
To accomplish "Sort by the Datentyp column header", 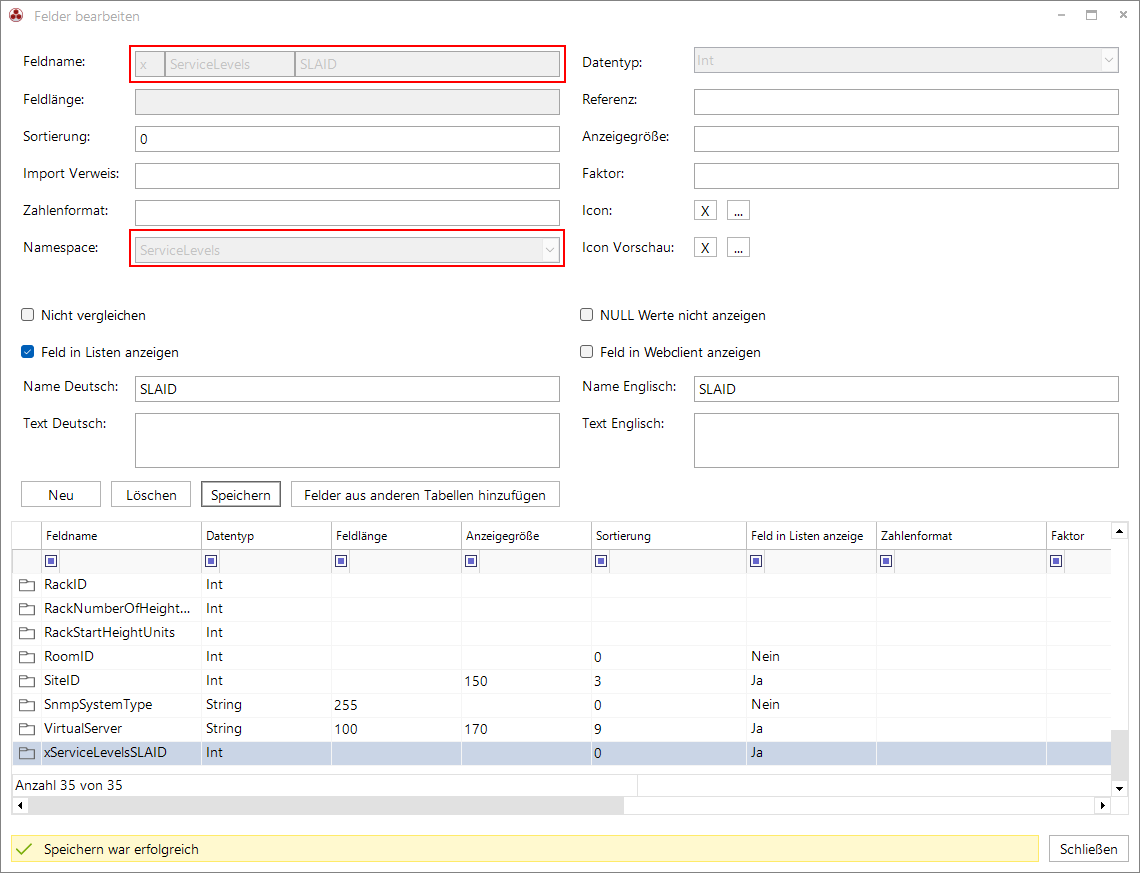I will tap(266, 536).
